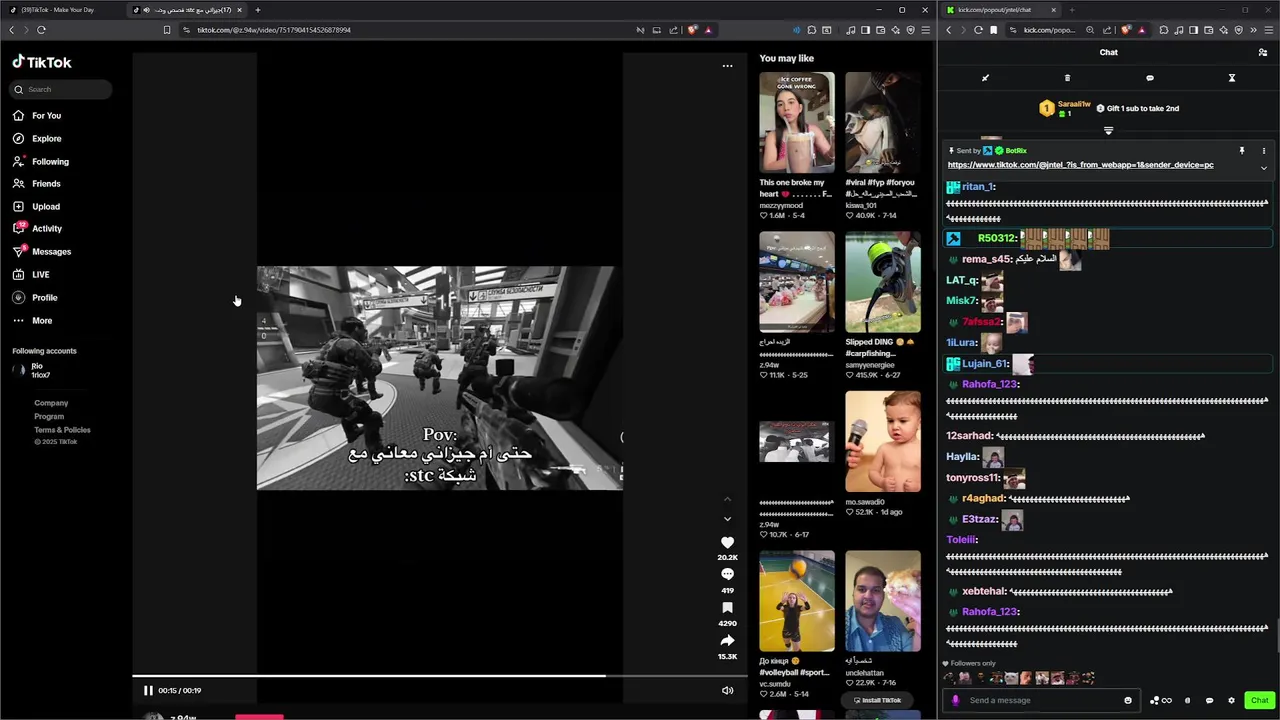
Task: Open Brave Shields in TikTok window
Action: click(692, 30)
